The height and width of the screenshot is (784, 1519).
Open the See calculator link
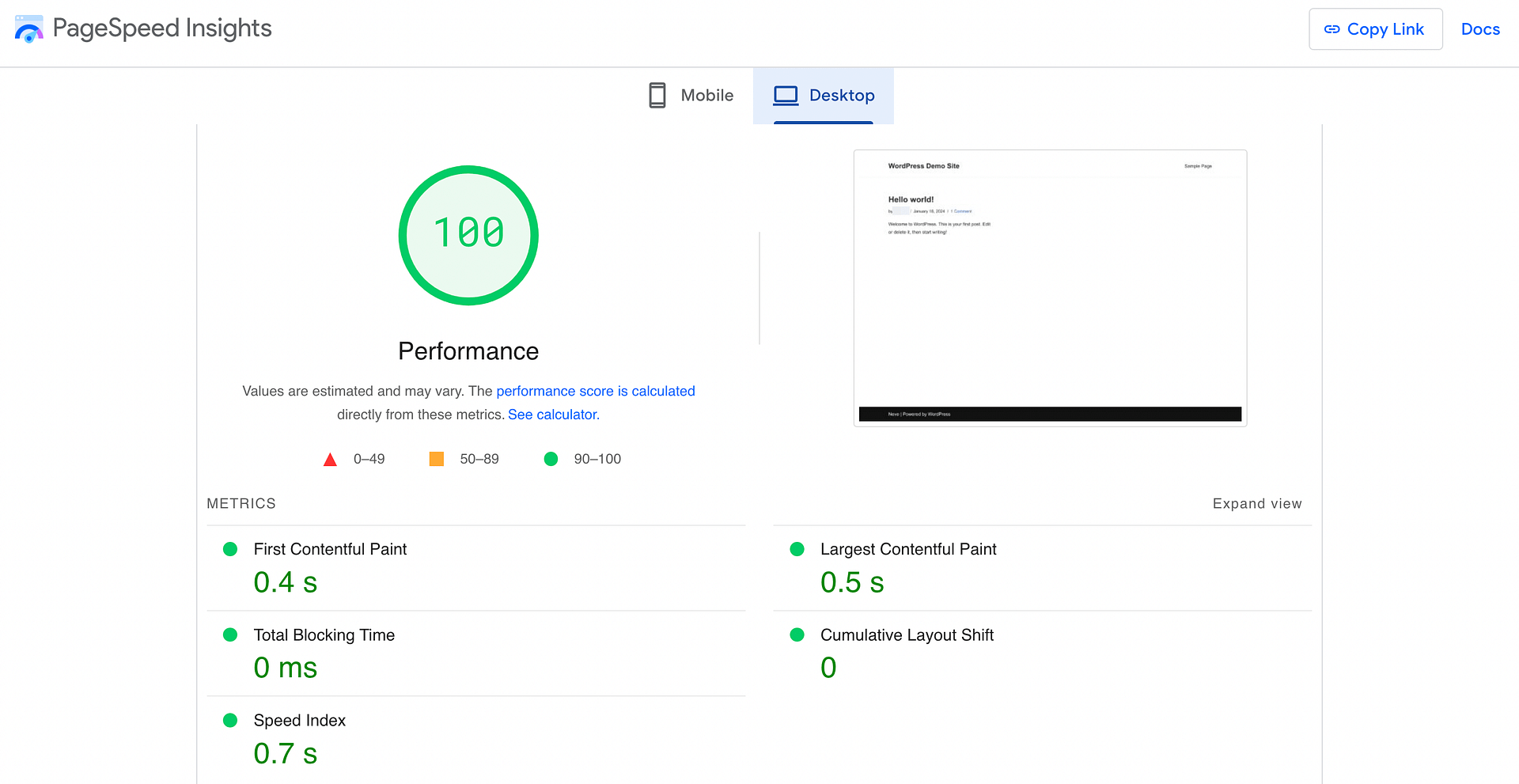point(554,415)
